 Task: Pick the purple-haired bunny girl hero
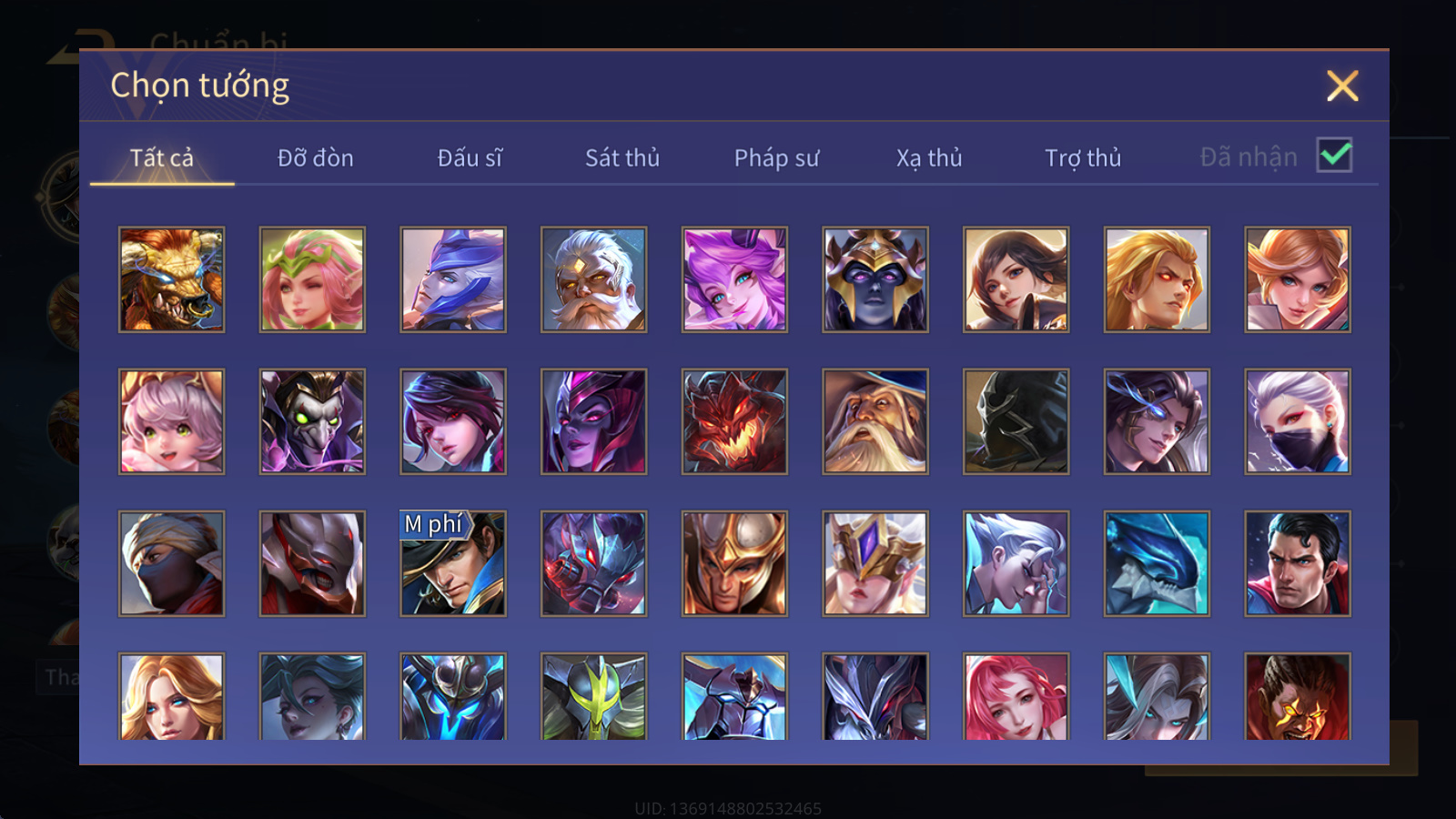(x=734, y=279)
